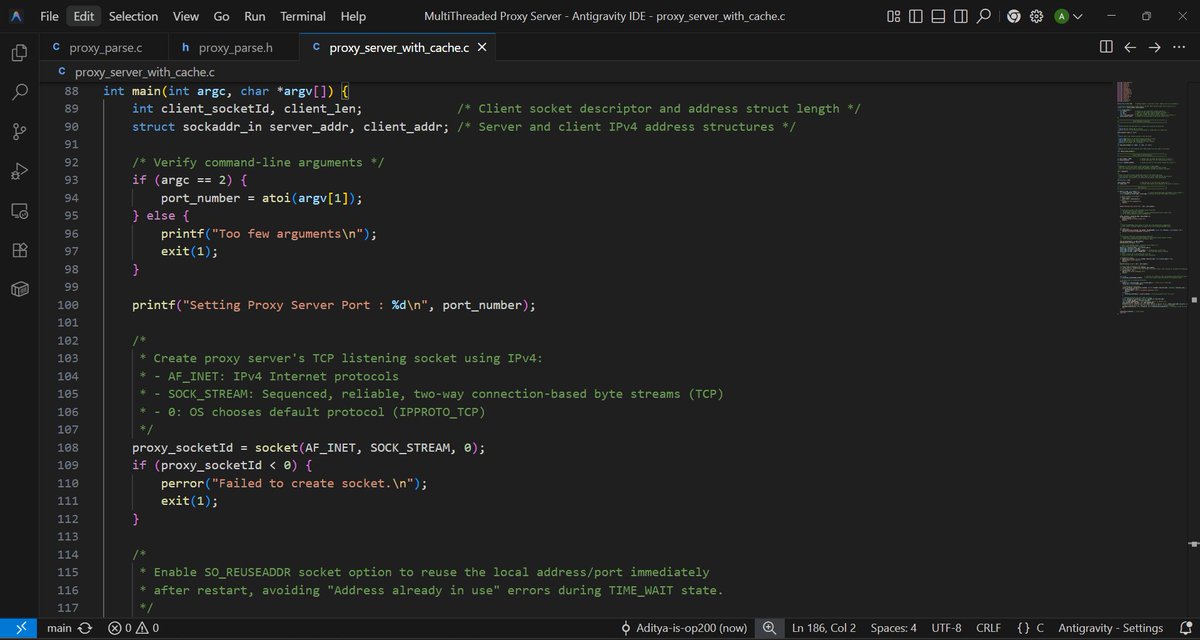Click the code minimap overview
The image size is (1200, 640).
(x=1151, y=198)
